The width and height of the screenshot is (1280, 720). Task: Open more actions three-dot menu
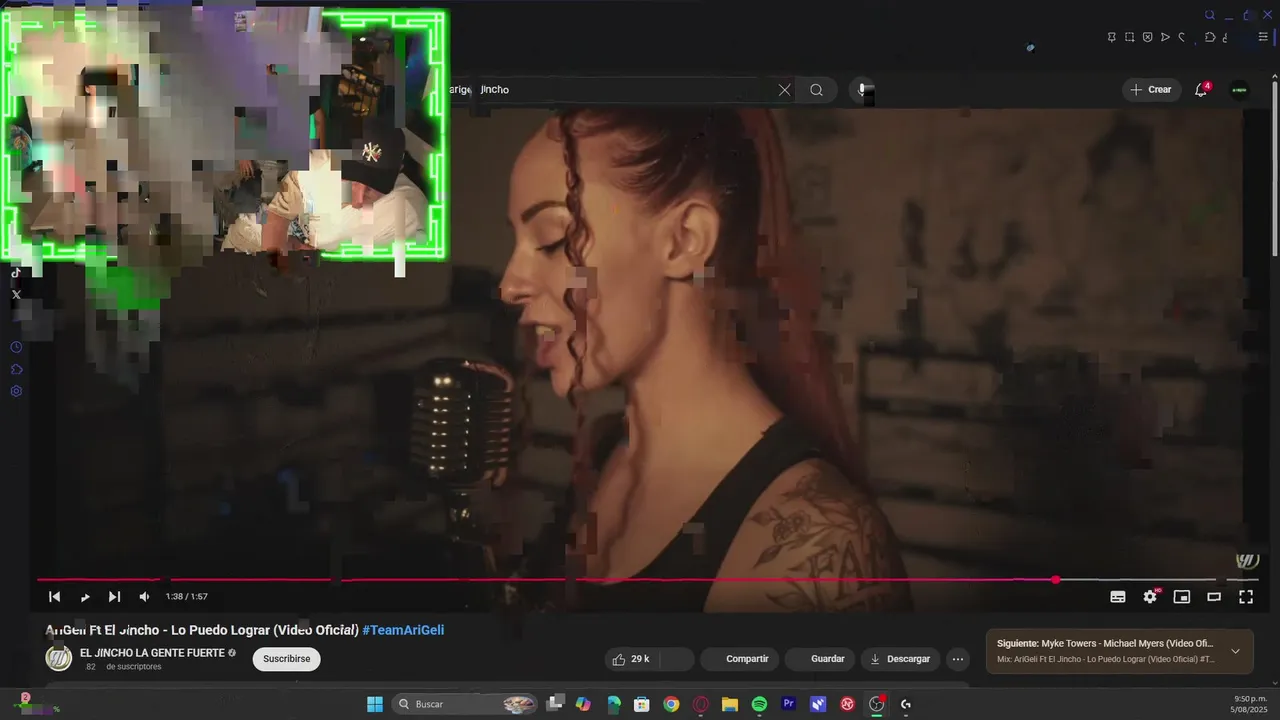pyautogui.click(x=958, y=659)
